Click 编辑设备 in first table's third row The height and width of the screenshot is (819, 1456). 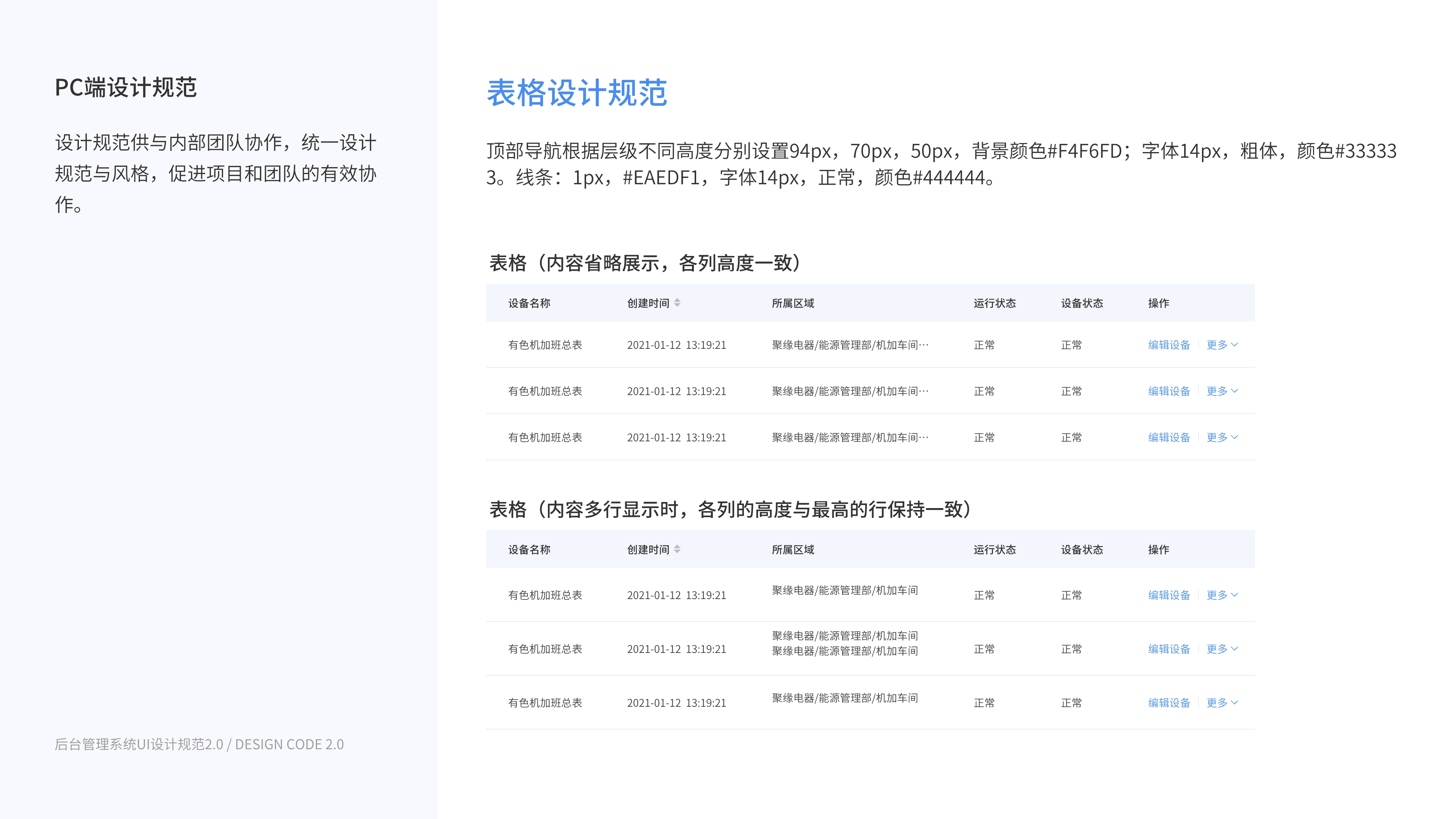click(x=1169, y=438)
